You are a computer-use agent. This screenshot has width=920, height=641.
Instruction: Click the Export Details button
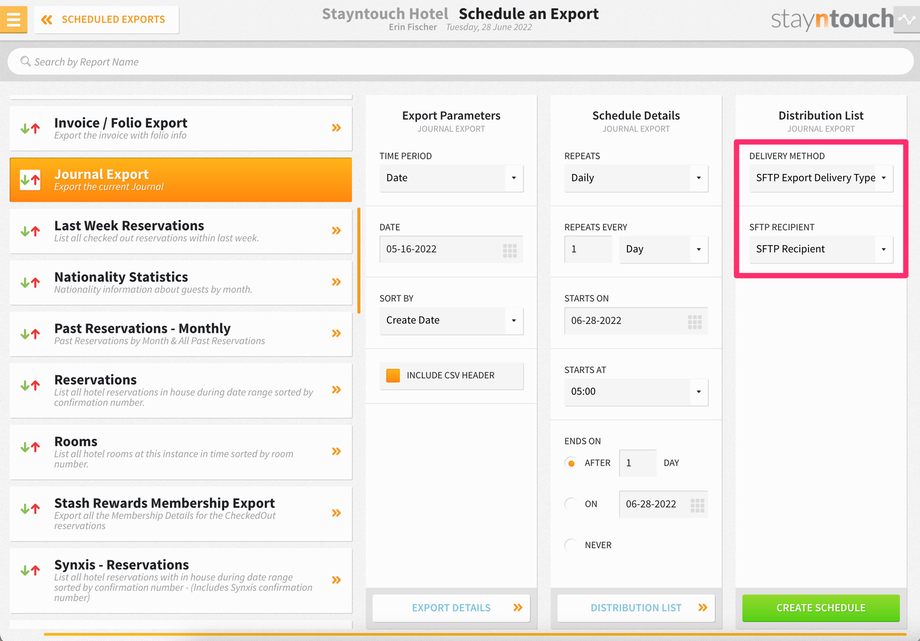pos(451,608)
